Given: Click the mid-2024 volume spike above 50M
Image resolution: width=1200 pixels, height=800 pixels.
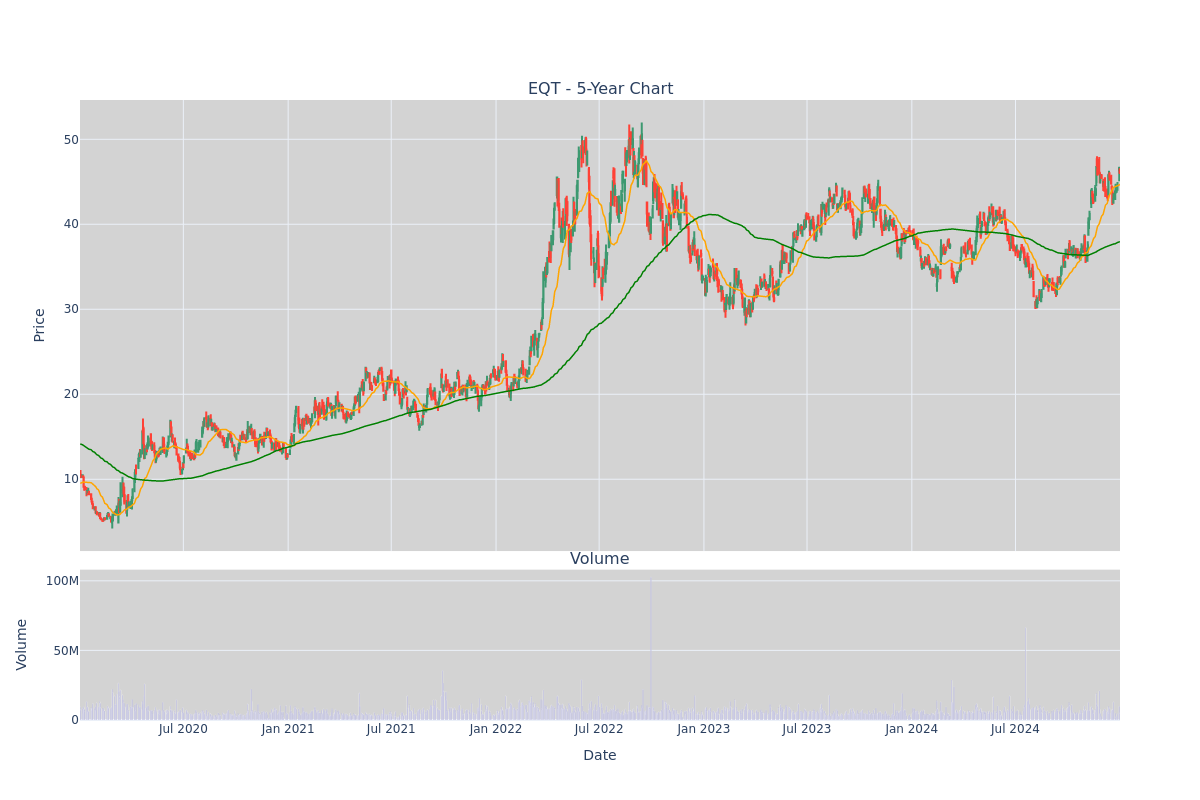Looking at the screenshot, I should pyautogui.click(x=1026, y=675).
